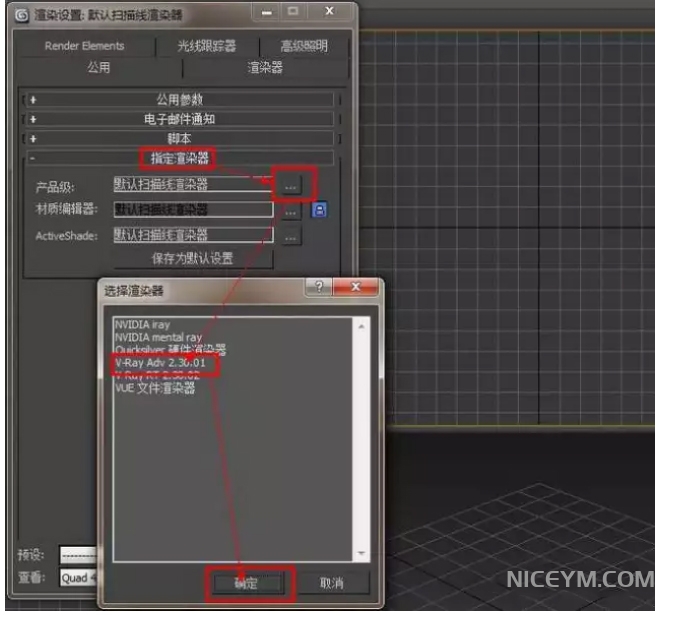The width and height of the screenshot is (684, 617).
Task: Click the 3ds Max logo in the title bar
Action: point(22,15)
